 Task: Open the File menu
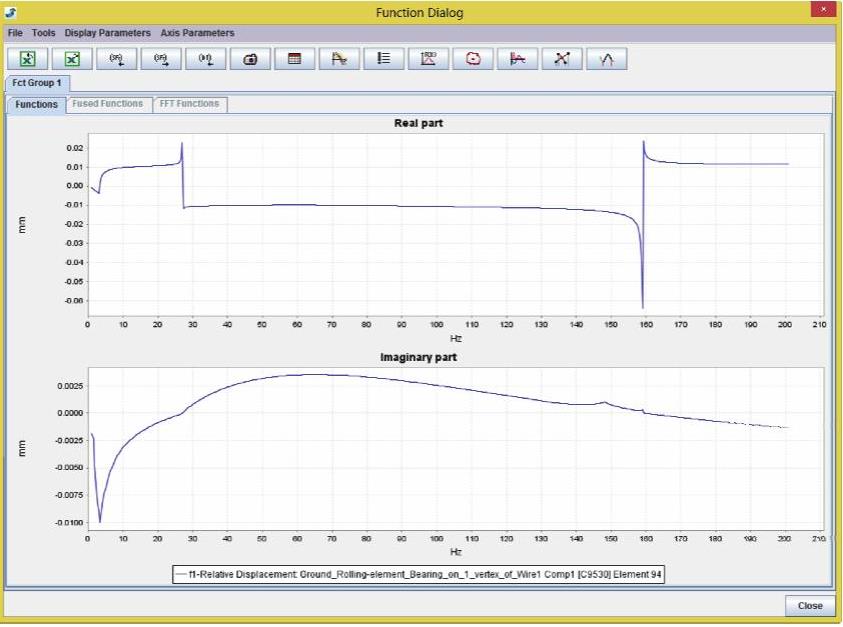point(15,33)
